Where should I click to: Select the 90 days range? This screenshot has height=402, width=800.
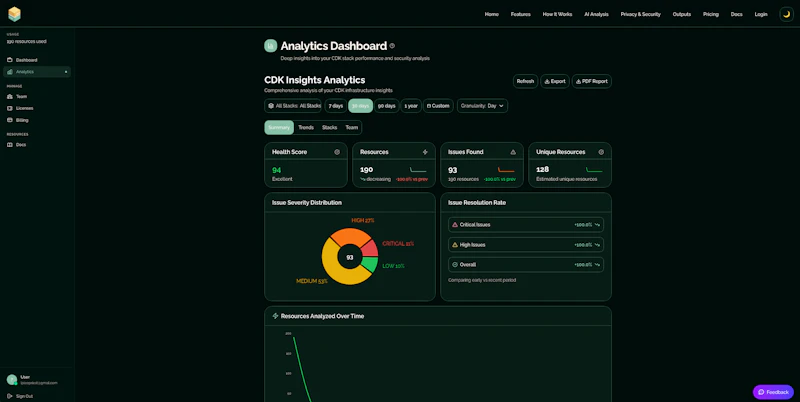click(x=386, y=106)
